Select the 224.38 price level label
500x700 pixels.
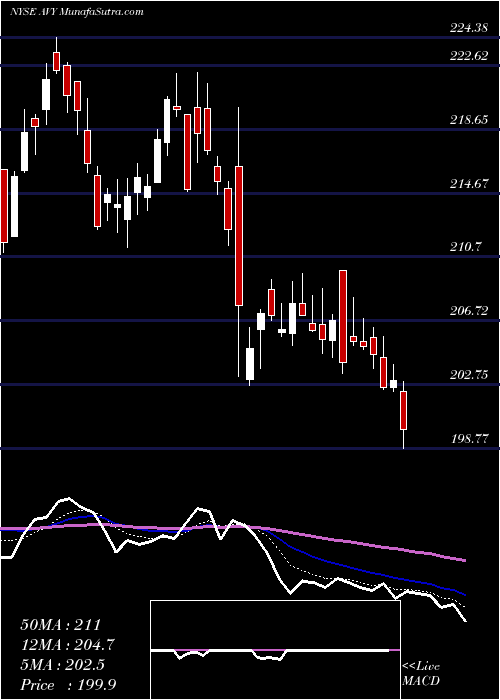(469, 28)
